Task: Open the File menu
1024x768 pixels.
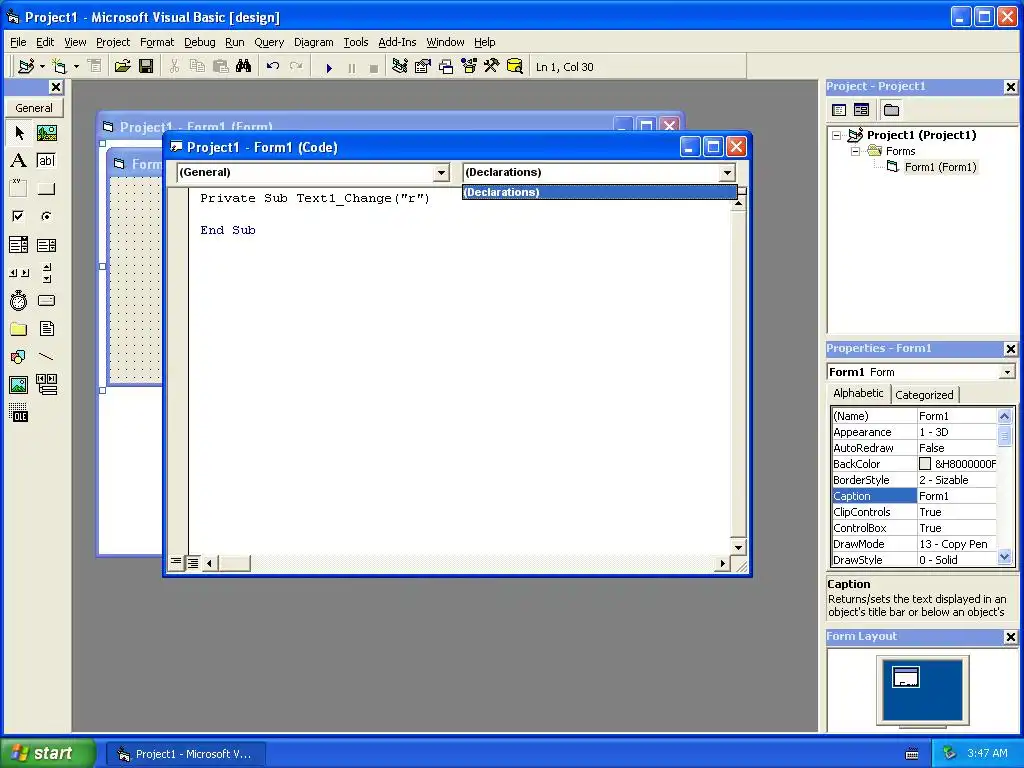Action: pos(18,42)
